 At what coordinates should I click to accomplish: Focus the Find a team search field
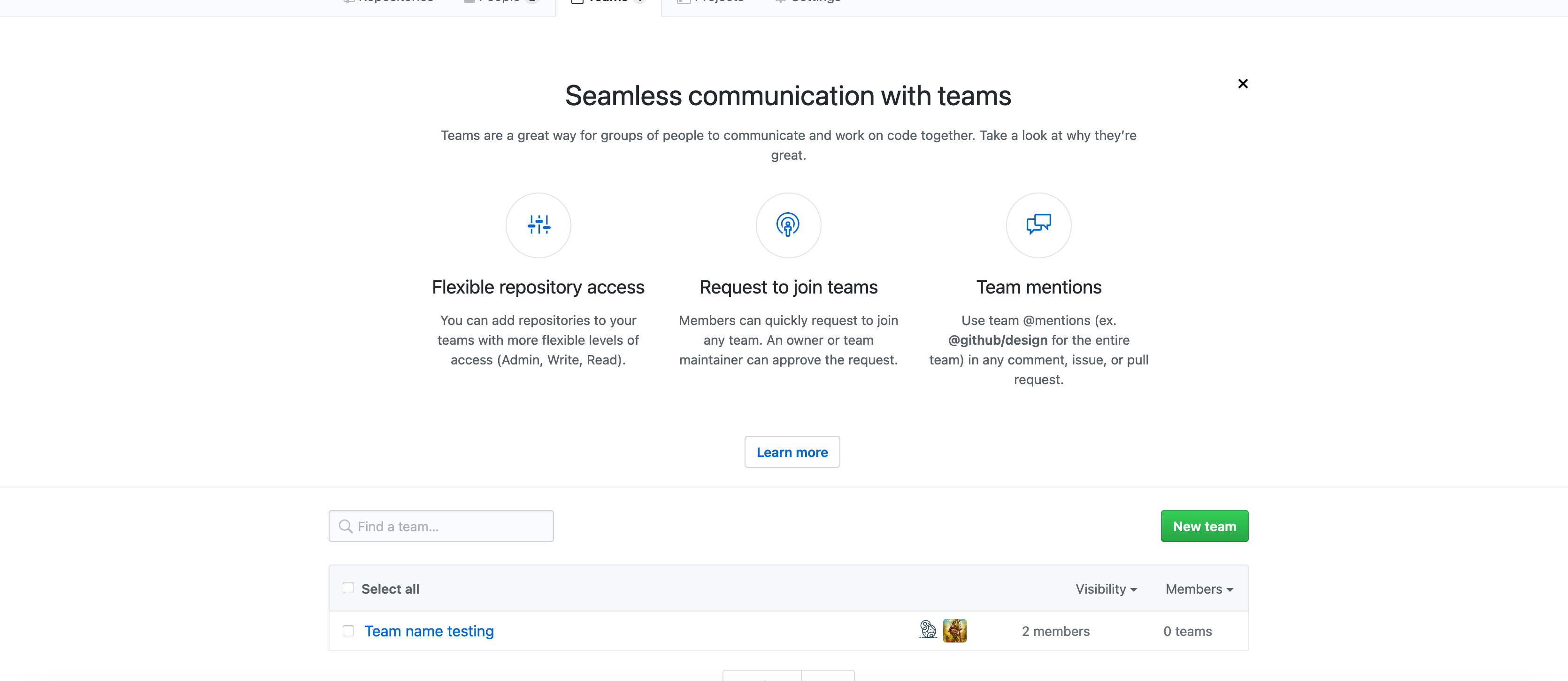coord(450,526)
